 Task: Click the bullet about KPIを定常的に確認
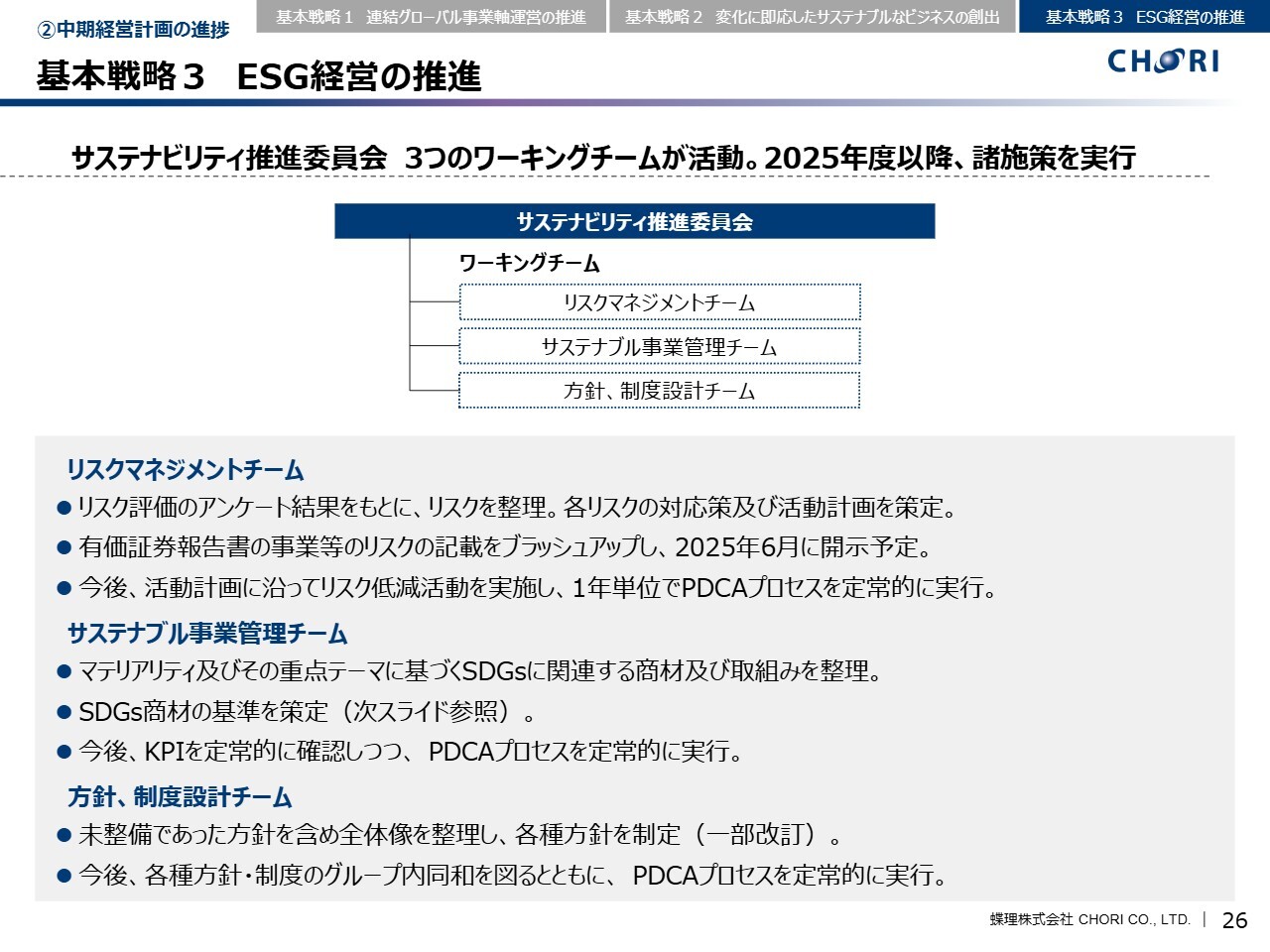400,752
